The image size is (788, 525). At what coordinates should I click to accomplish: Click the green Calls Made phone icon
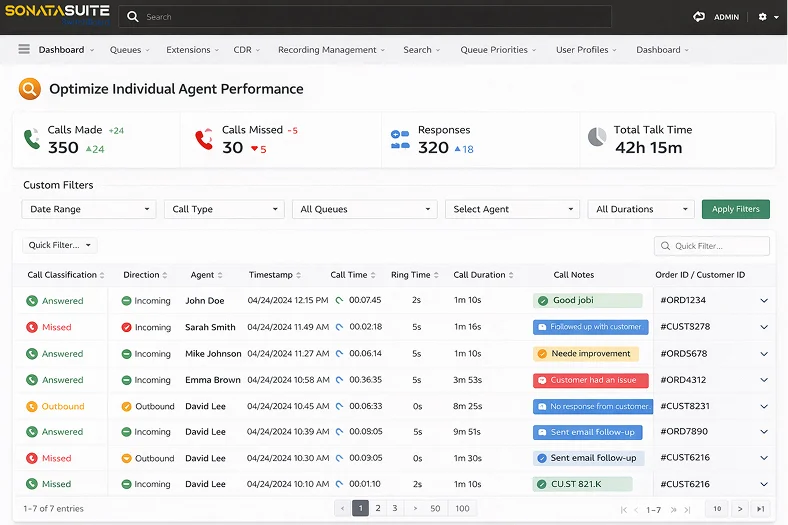coord(32,139)
